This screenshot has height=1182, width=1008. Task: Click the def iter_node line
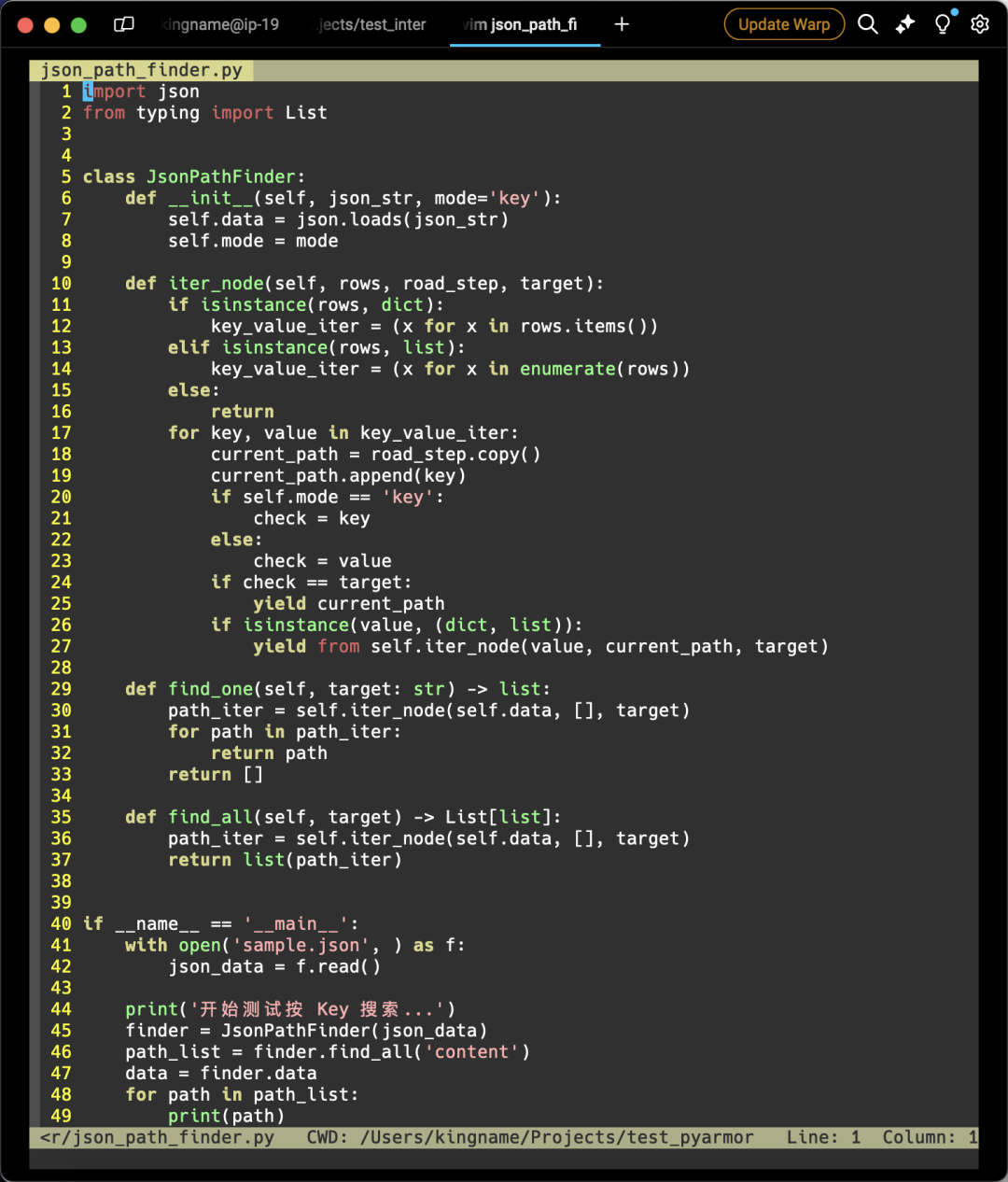[365, 284]
